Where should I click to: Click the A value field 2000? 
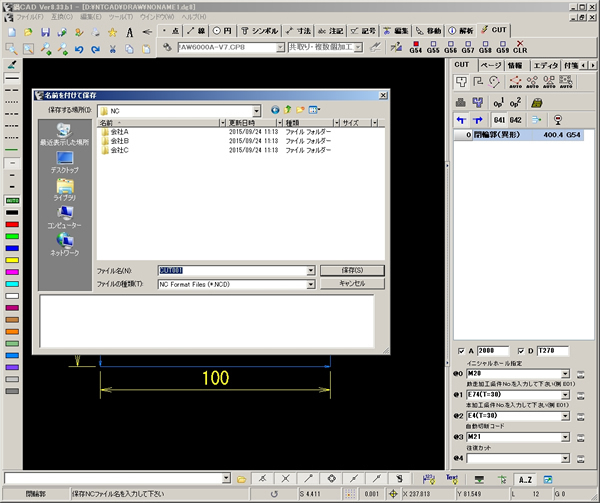click(493, 351)
